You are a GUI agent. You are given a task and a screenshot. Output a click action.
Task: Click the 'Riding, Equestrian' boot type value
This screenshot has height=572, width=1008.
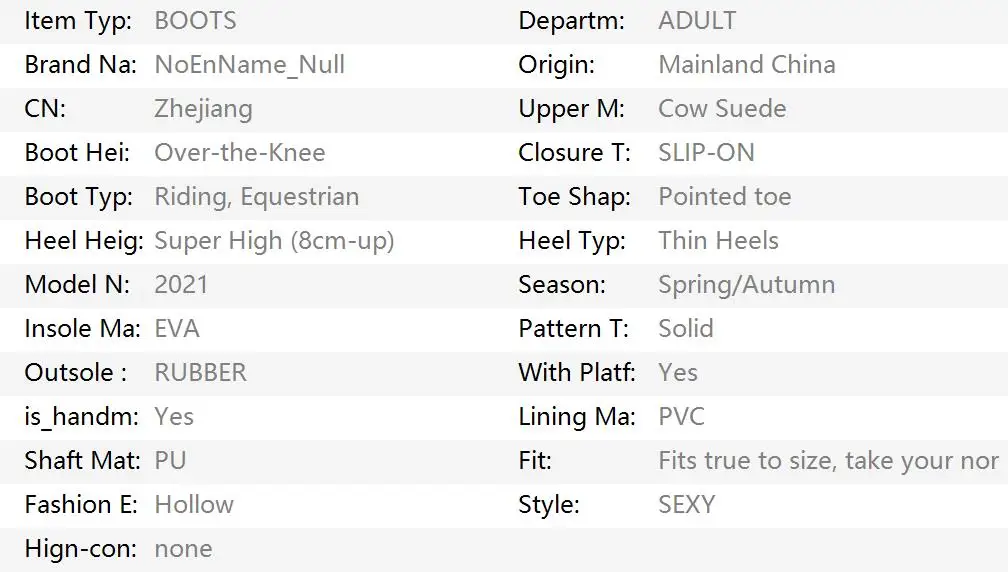(256, 196)
